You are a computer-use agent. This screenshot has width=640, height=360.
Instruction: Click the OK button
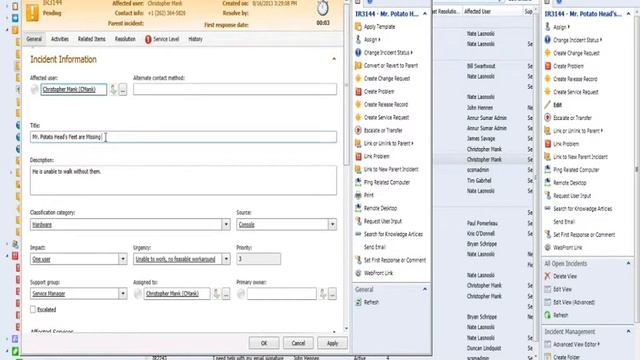click(264, 343)
